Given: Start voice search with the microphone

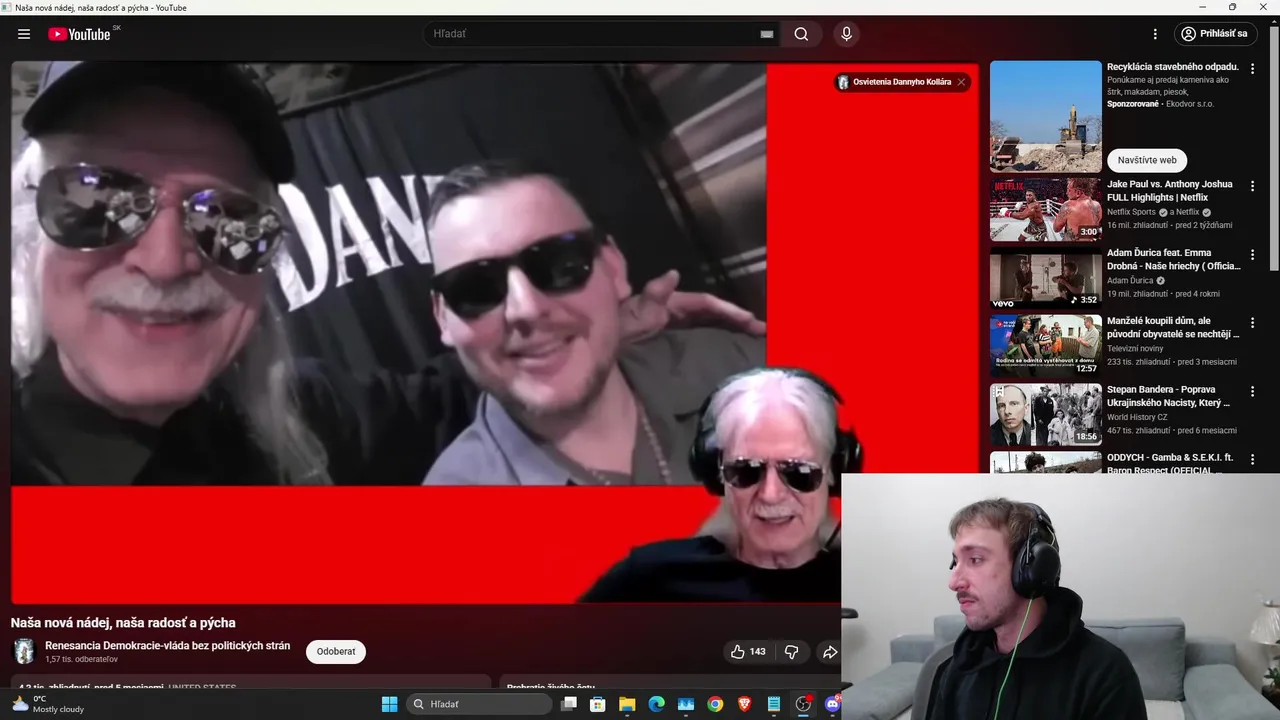Looking at the screenshot, I should [847, 34].
